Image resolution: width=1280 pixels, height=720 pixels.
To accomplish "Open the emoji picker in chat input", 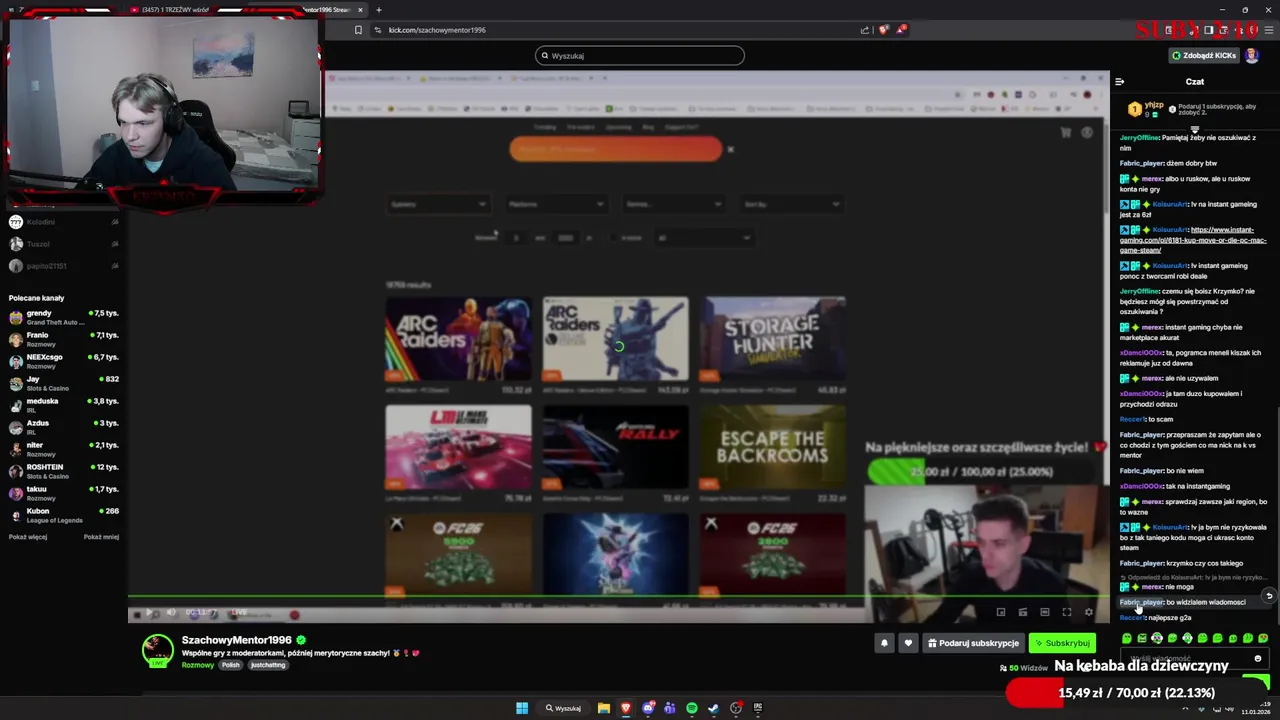I will pos(1257,658).
